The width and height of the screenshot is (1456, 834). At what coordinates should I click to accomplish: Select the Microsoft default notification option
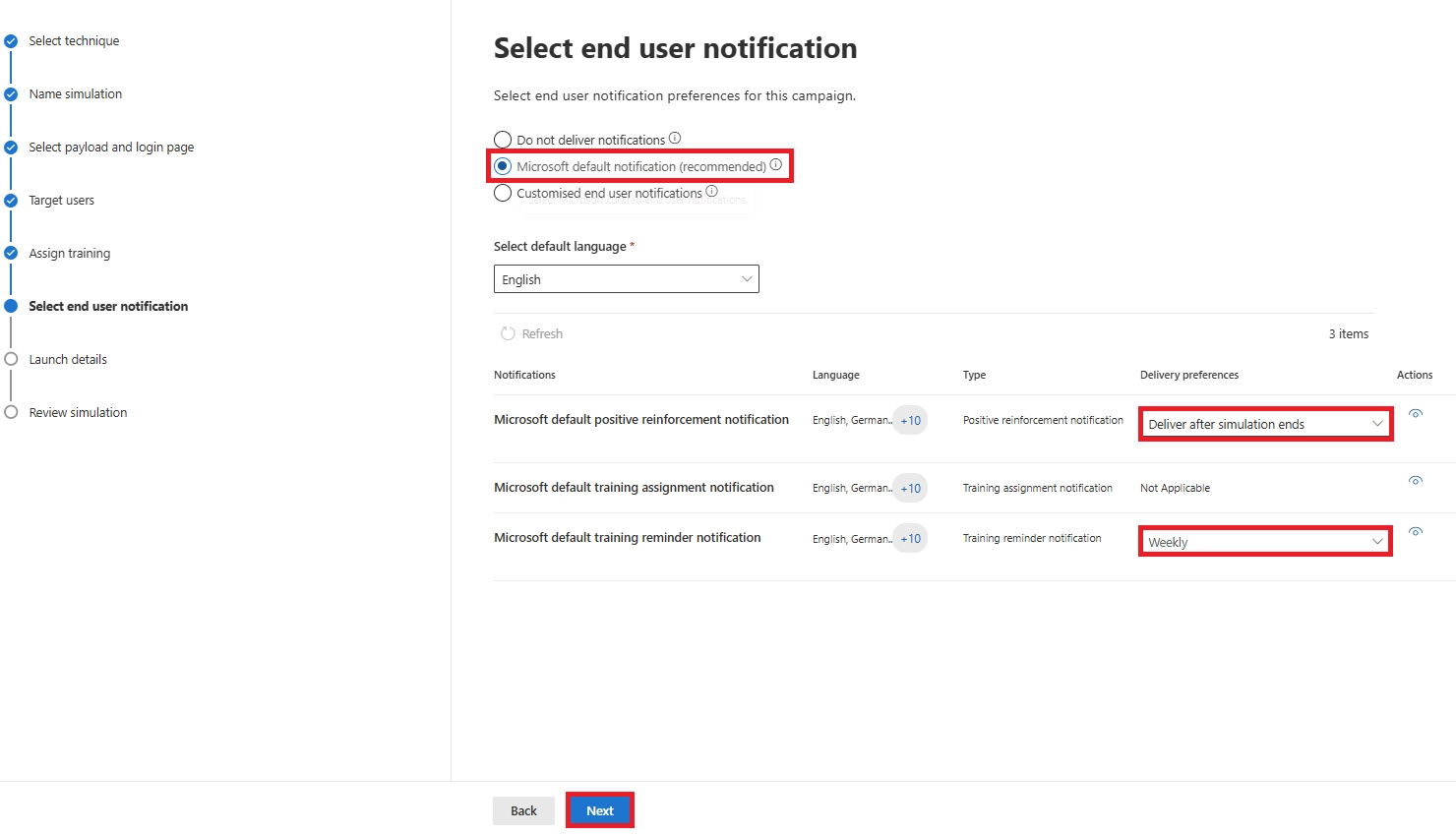(x=503, y=165)
